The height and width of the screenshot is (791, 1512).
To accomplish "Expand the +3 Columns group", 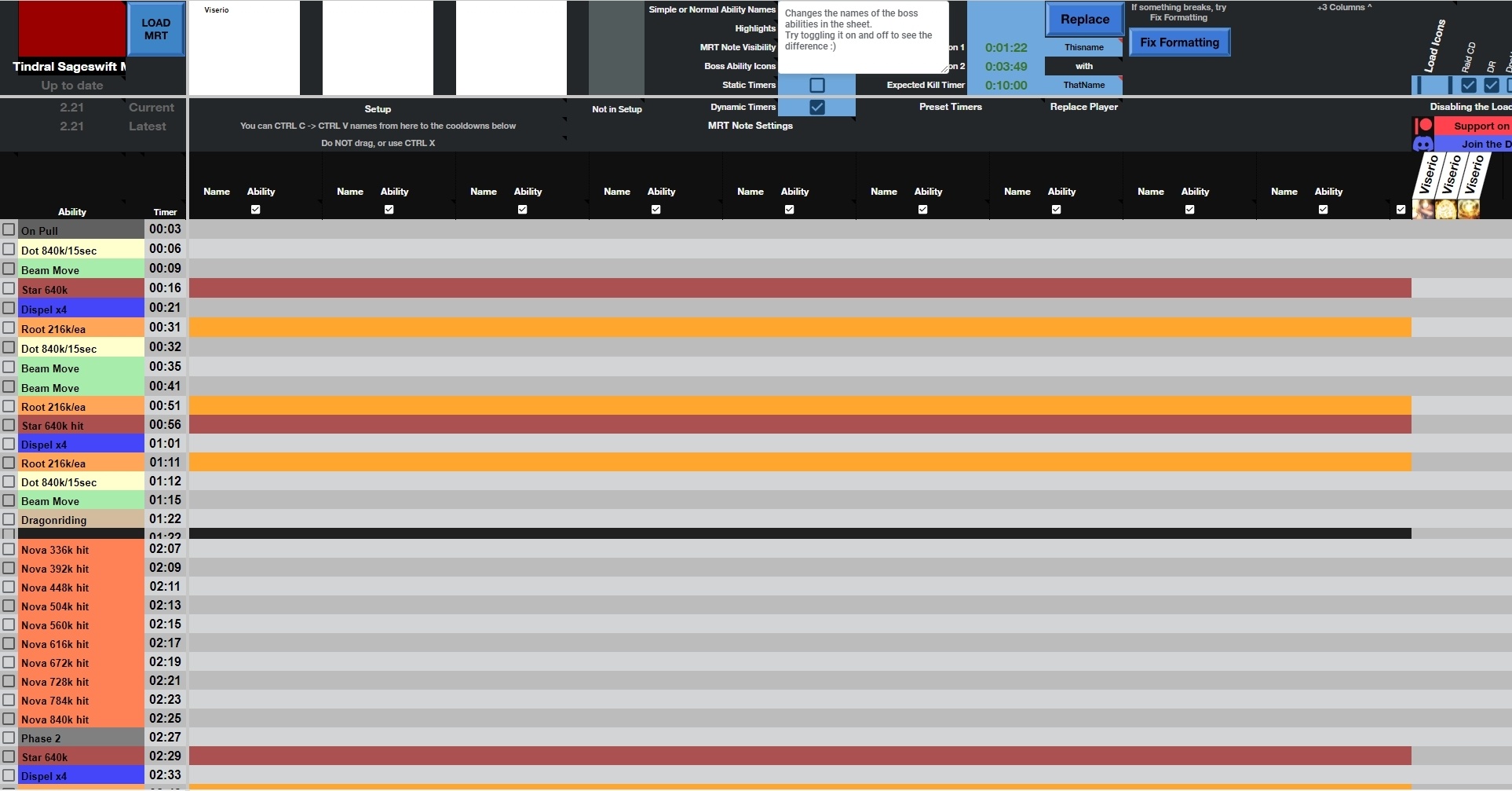I will 1344,8.
